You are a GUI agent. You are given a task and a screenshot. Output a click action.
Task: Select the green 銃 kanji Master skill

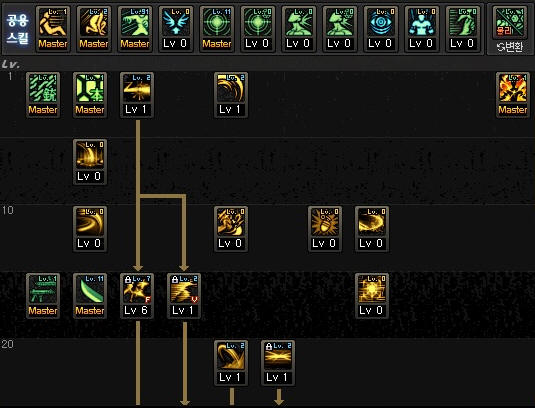tap(43, 95)
